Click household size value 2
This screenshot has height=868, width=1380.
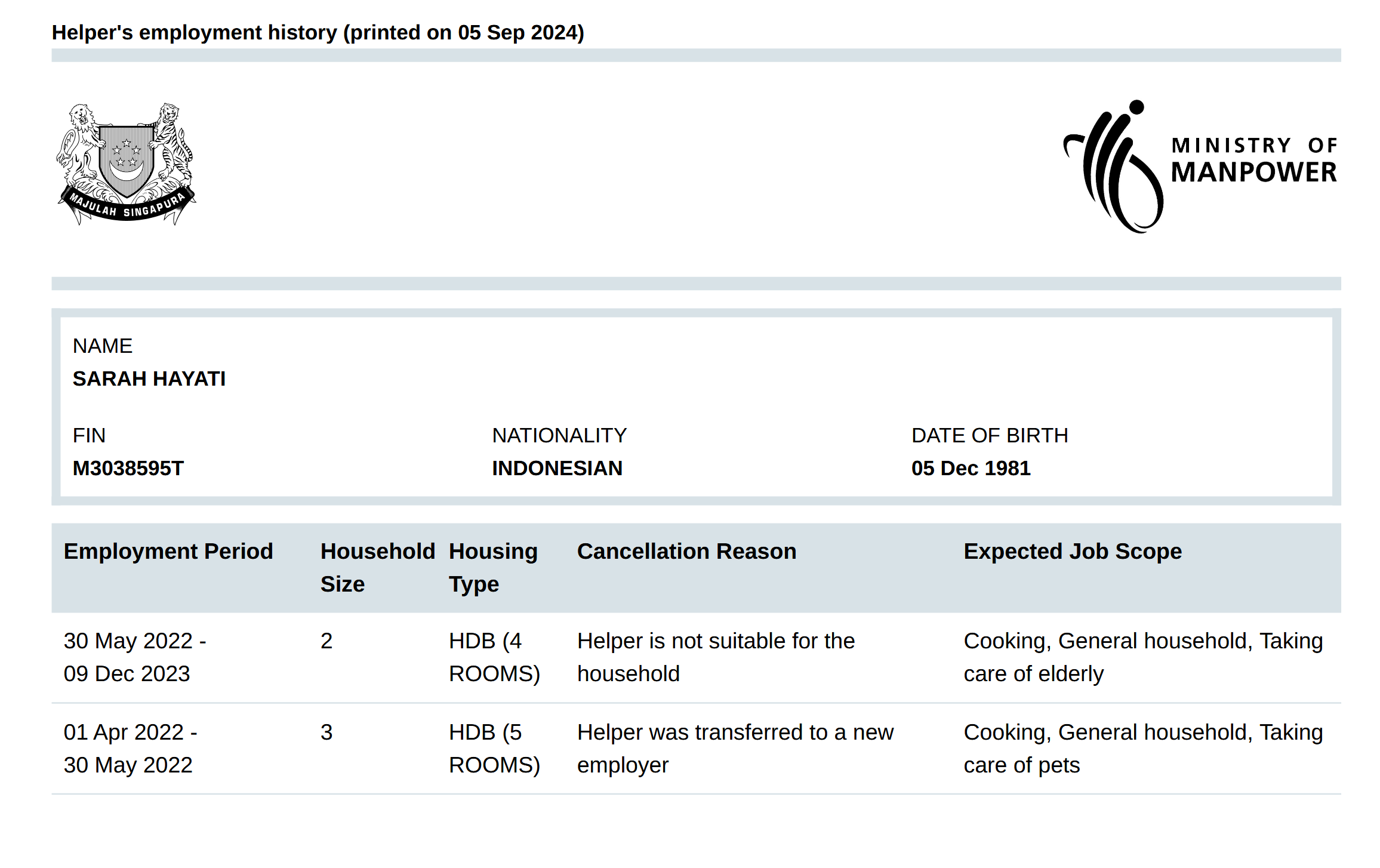326,641
